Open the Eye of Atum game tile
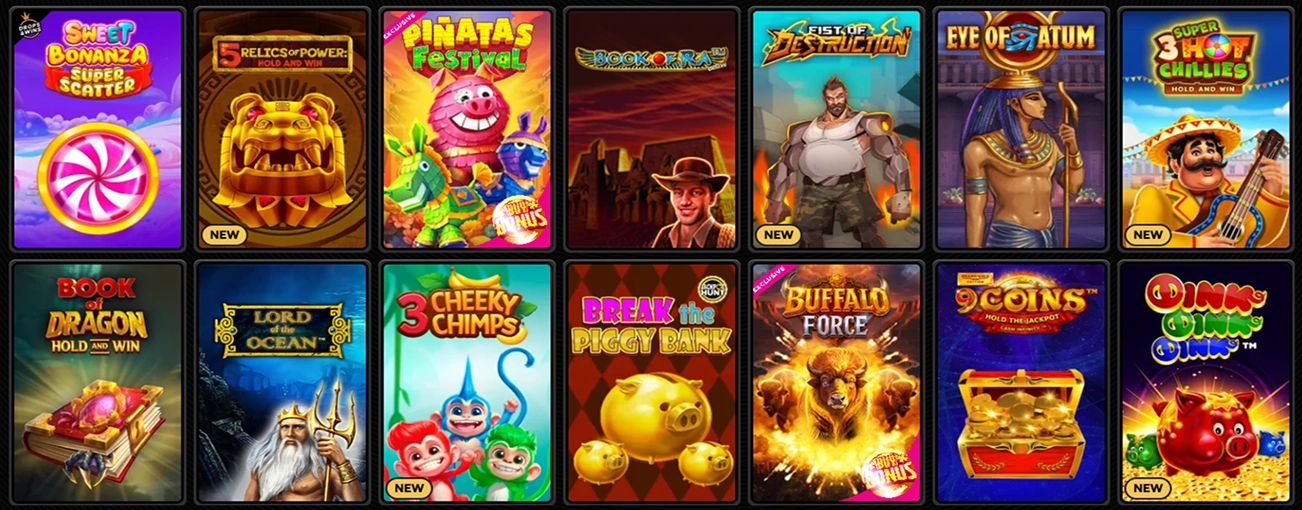 tap(1020, 130)
